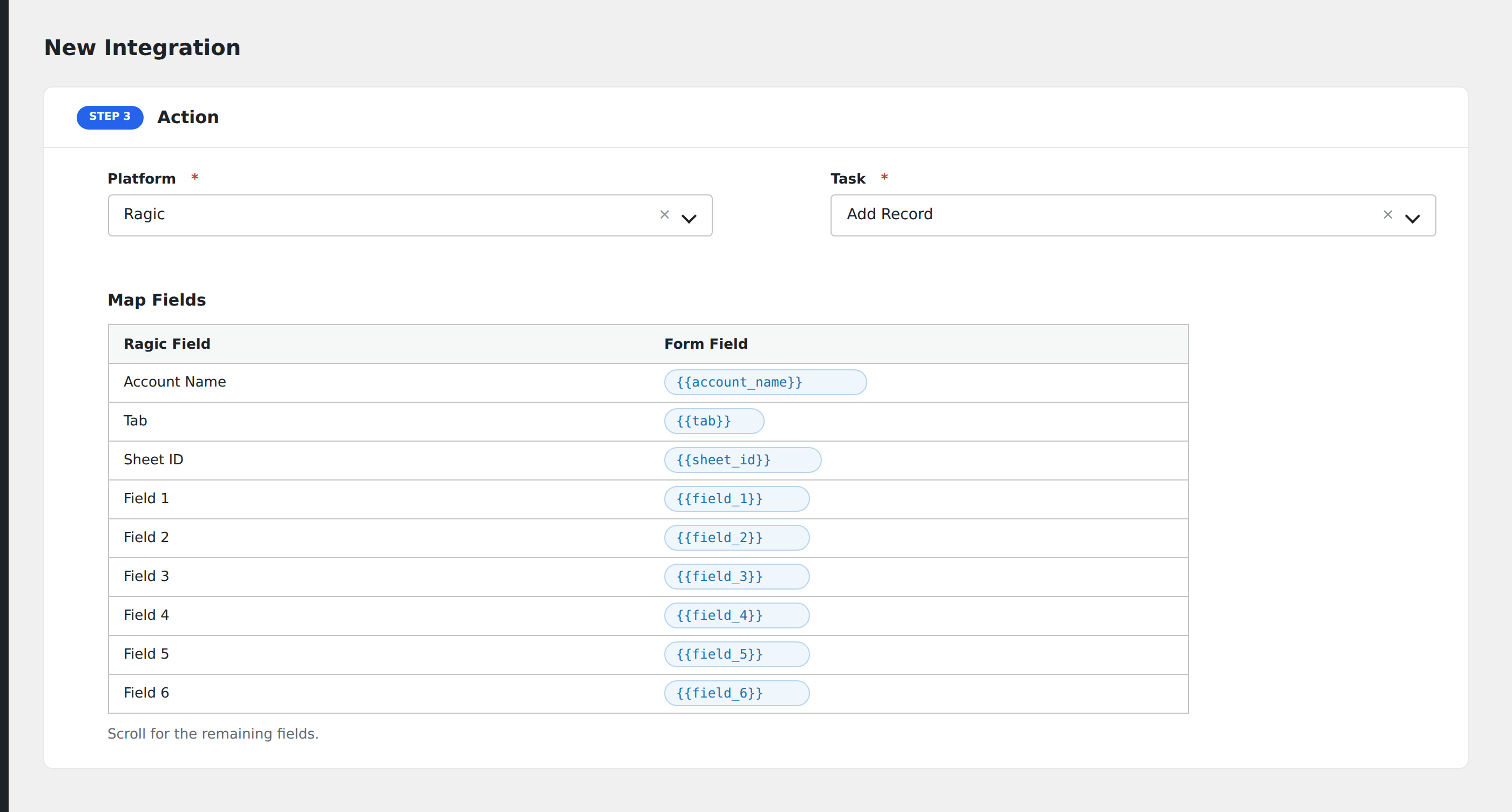This screenshot has width=1512, height=812.
Task: Expand the Task dropdown arrow
Action: pos(1412,218)
